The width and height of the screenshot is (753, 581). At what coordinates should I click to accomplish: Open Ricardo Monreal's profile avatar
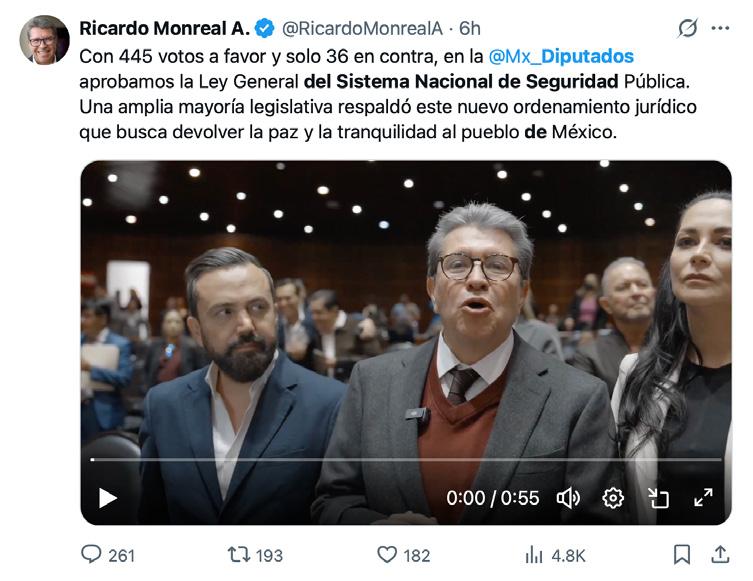pos(44,40)
